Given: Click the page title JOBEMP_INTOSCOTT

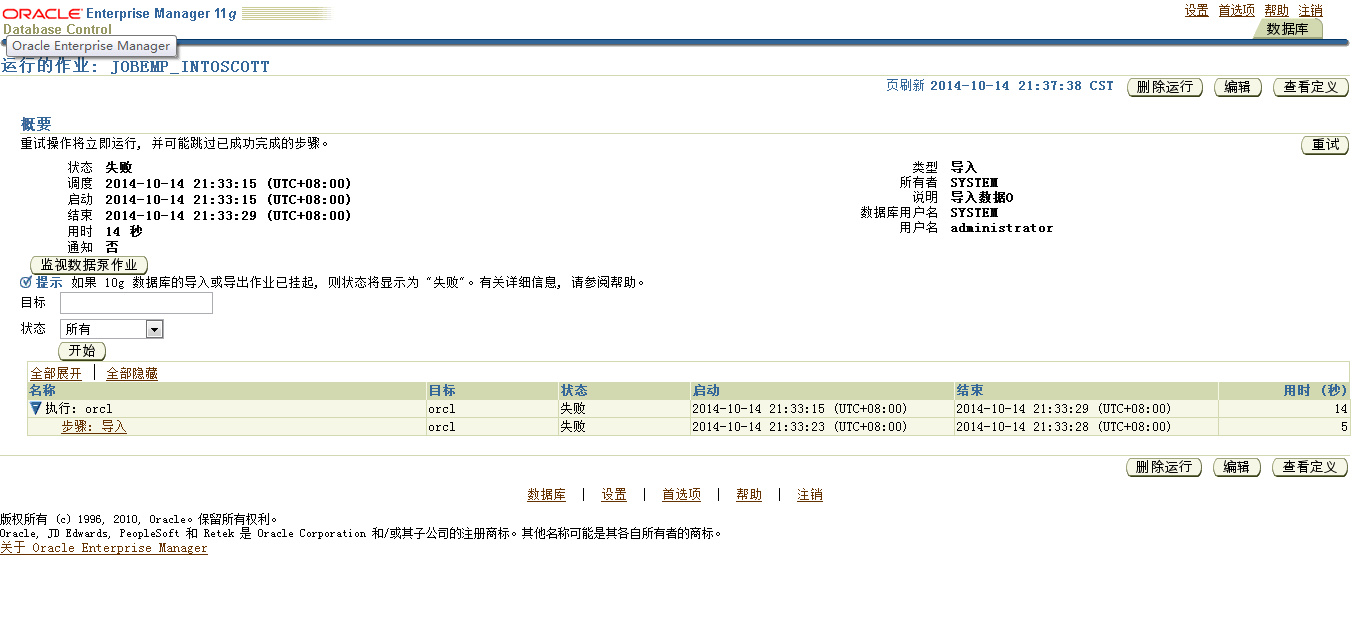Looking at the screenshot, I should [x=190, y=67].
